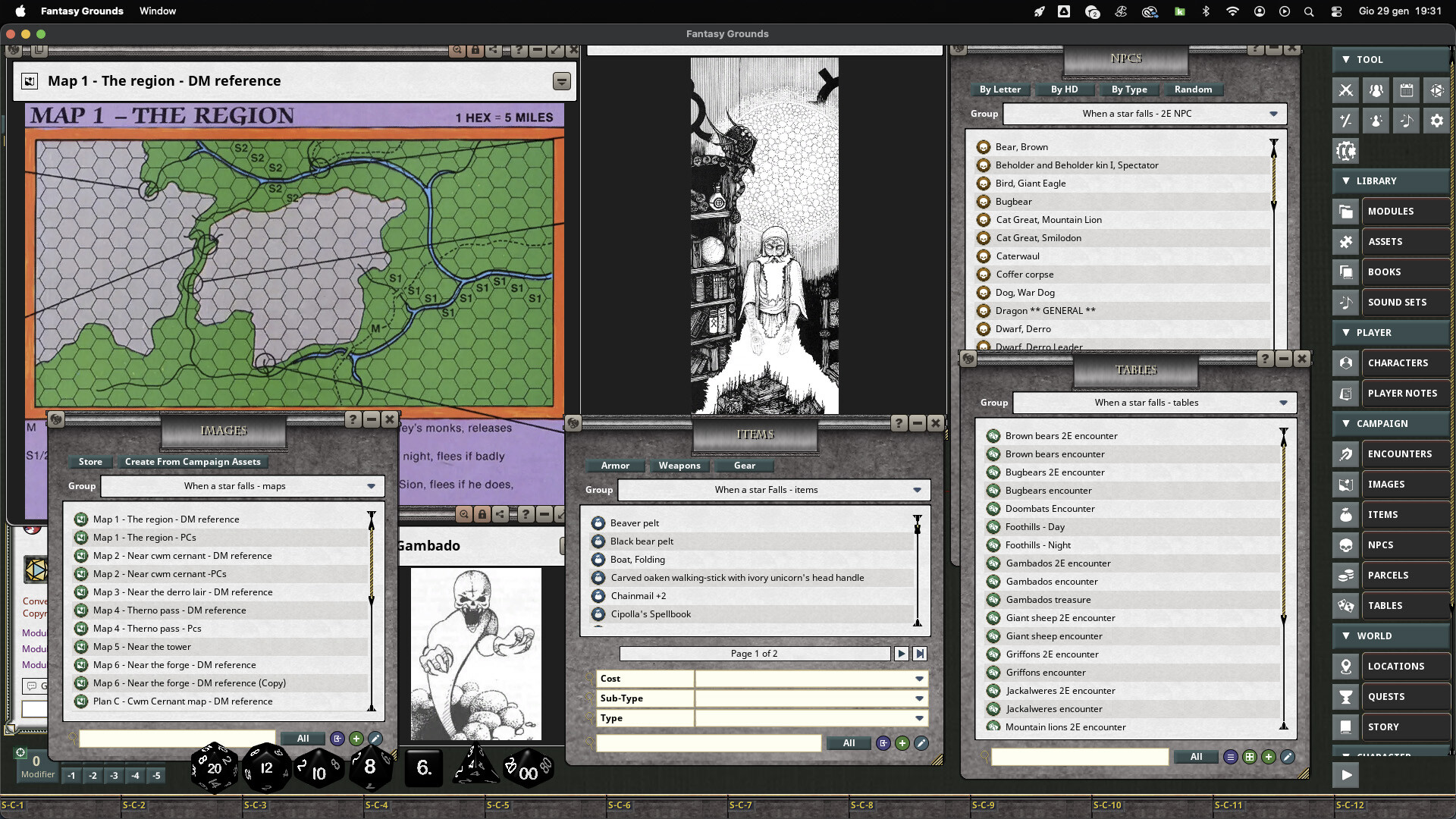The height and width of the screenshot is (819, 1456).
Task: Toggle the All filter in the Images window
Action: click(303, 738)
